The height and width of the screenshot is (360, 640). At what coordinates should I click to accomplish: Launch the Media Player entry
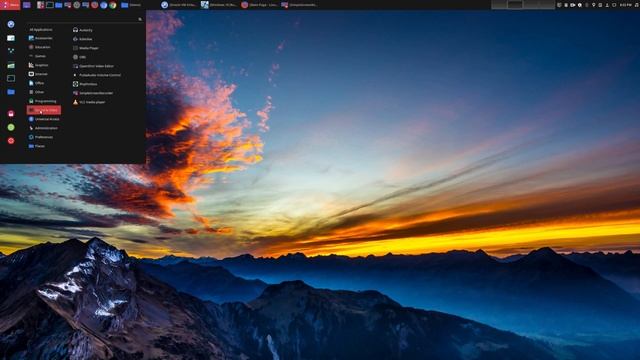pos(86,48)
